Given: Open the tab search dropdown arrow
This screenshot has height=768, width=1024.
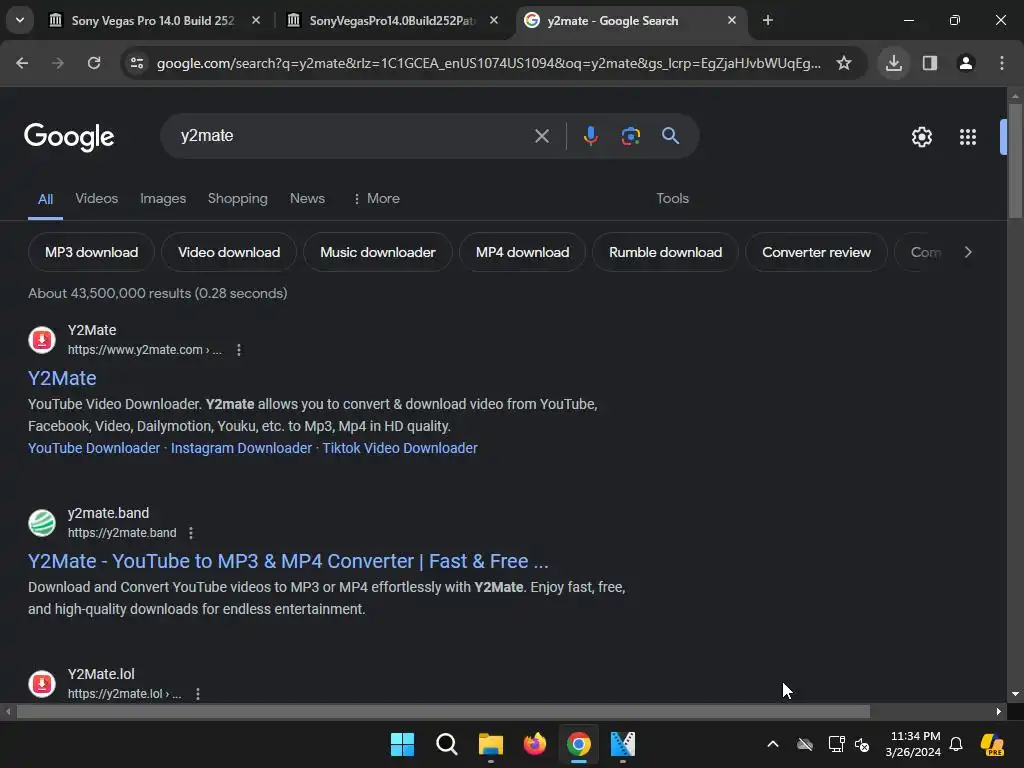Looking at the screenshot, I should [x=20, y=20].
